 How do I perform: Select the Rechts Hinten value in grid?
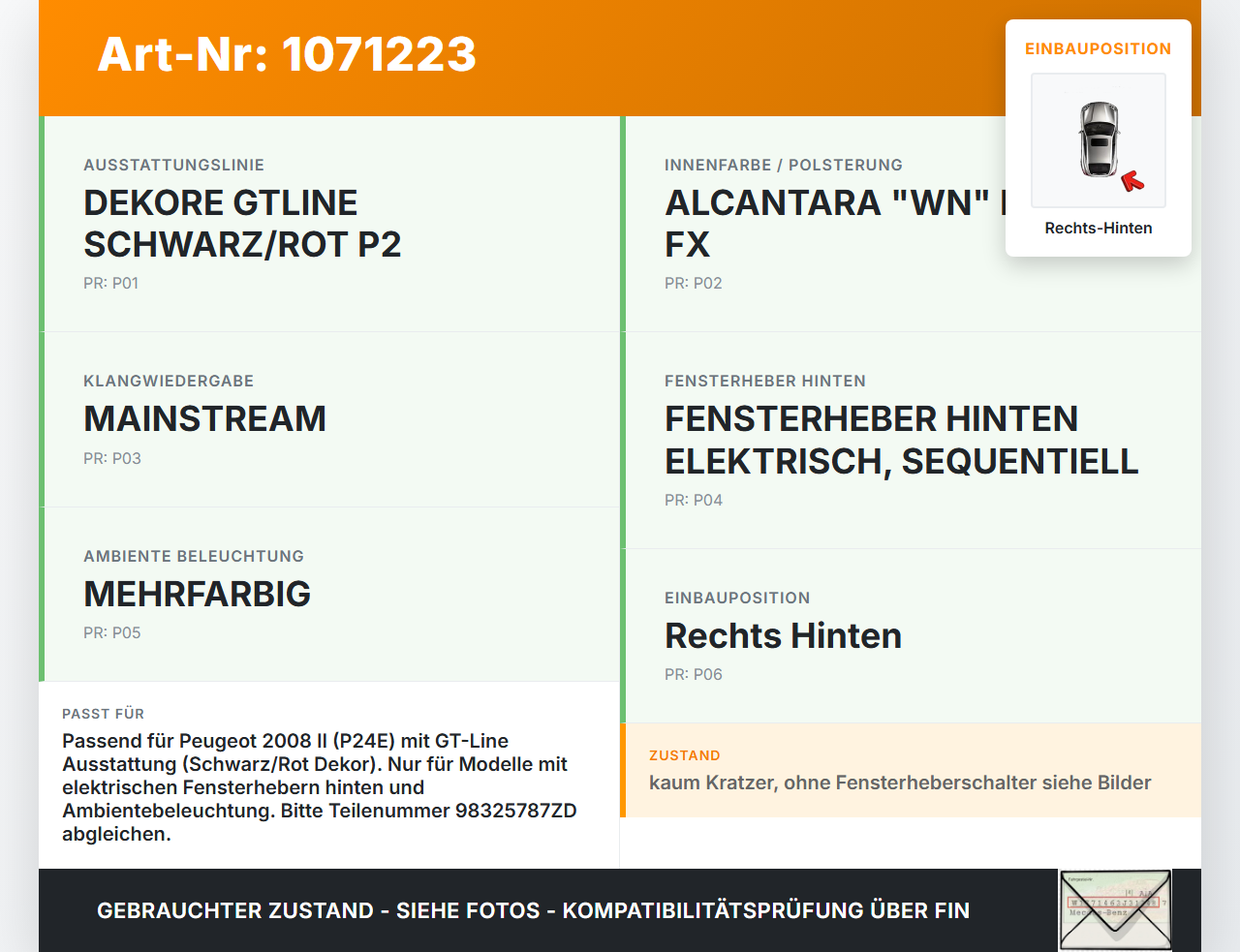tap(784, 635)
